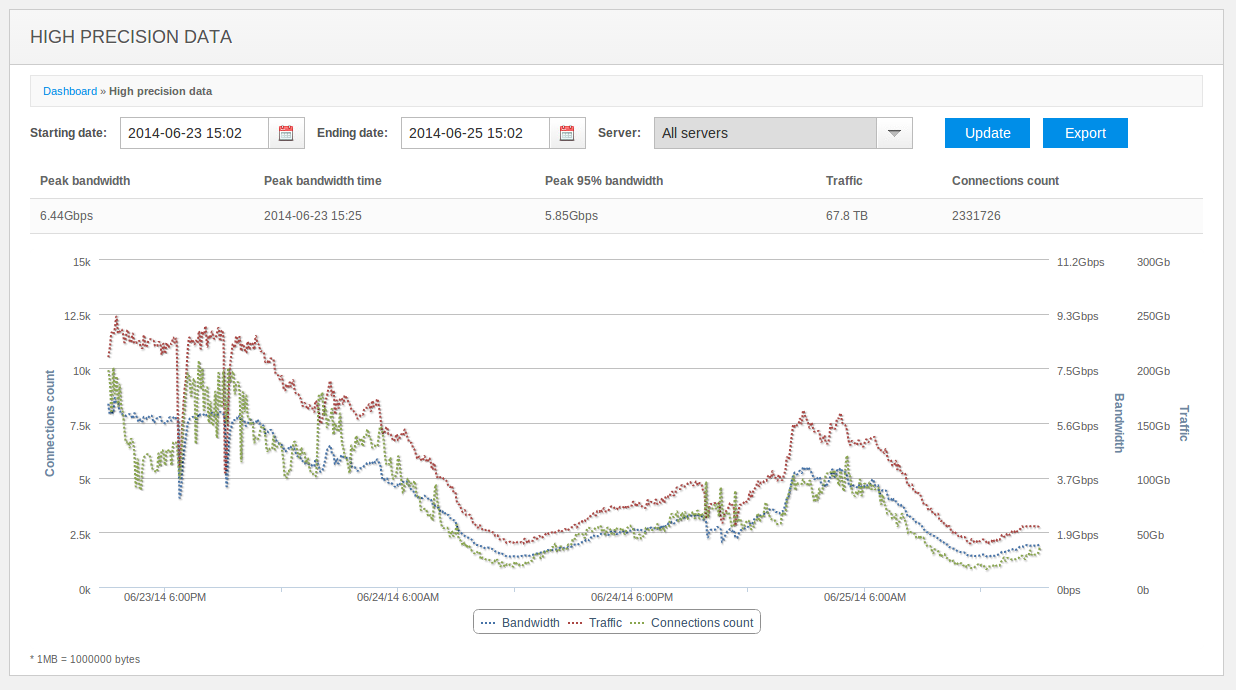Navigate to Dashboard via breadcrumb
1236x690 pixels.
(x=70, y=91)
